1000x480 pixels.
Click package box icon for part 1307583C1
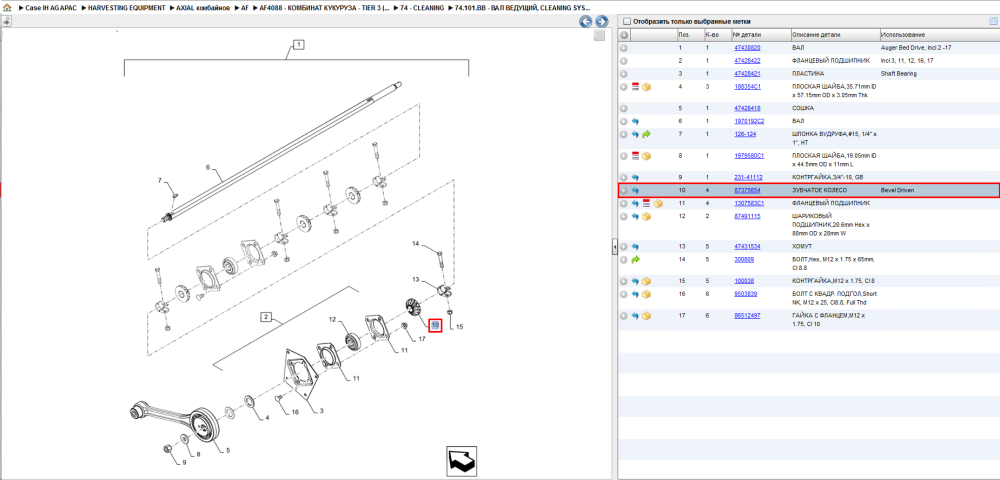[x=658, y=203]
